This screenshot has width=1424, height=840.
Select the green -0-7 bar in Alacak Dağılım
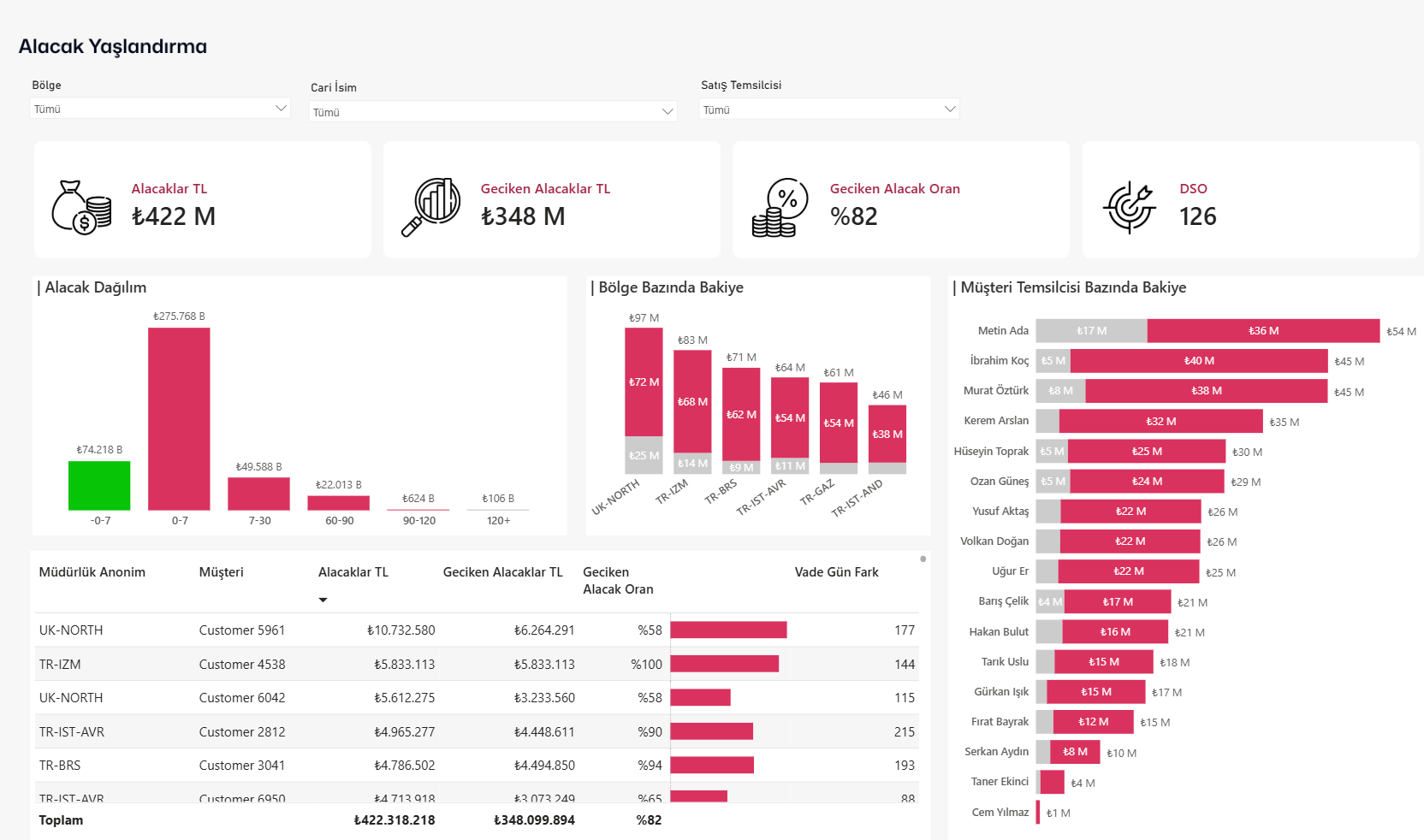click(x=99, y=486)
